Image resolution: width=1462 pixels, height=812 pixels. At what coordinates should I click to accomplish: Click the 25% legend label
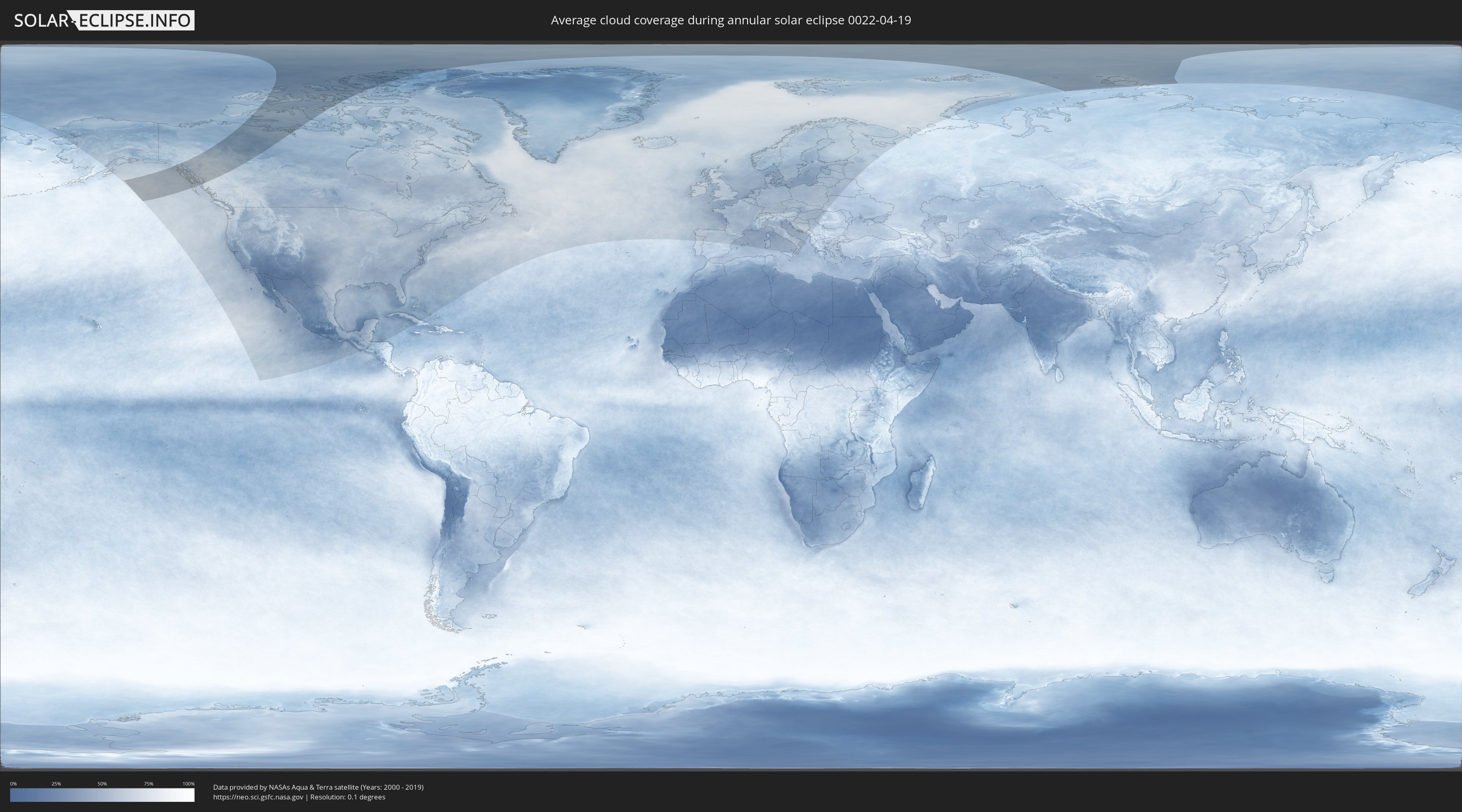(56, 784)
